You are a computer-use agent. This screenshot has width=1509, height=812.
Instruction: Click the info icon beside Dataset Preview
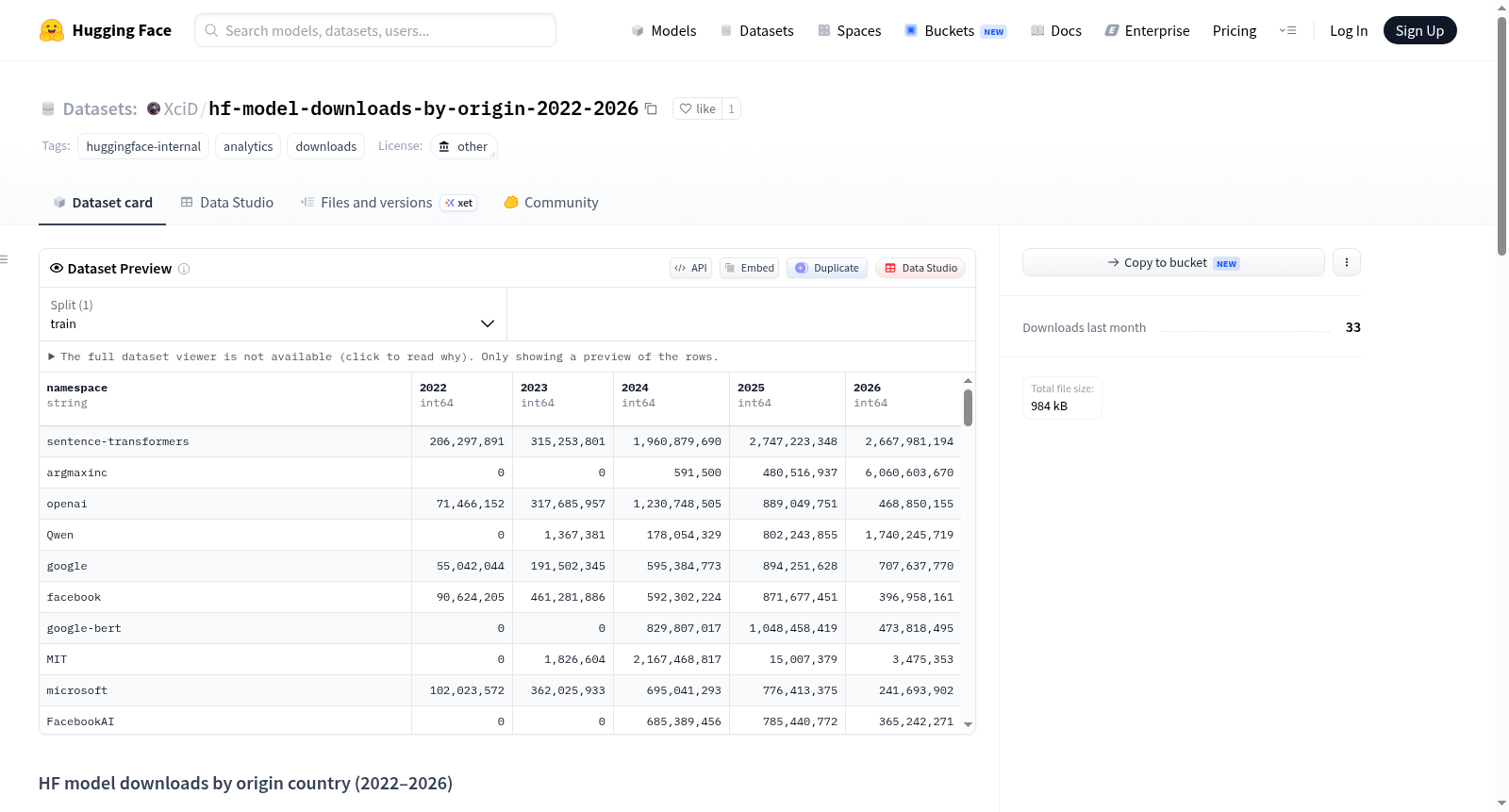[x=184, y=269]
